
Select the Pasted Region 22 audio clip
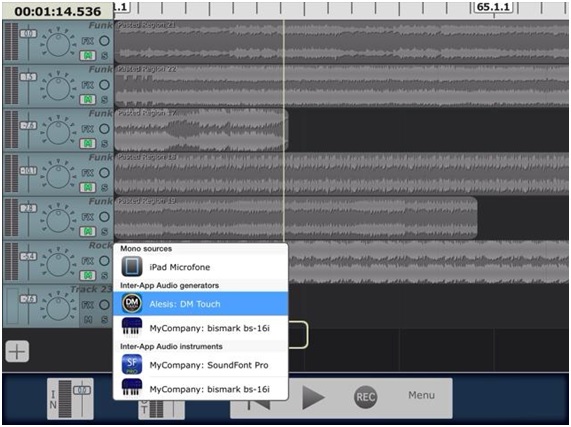(x=342, y=86)
